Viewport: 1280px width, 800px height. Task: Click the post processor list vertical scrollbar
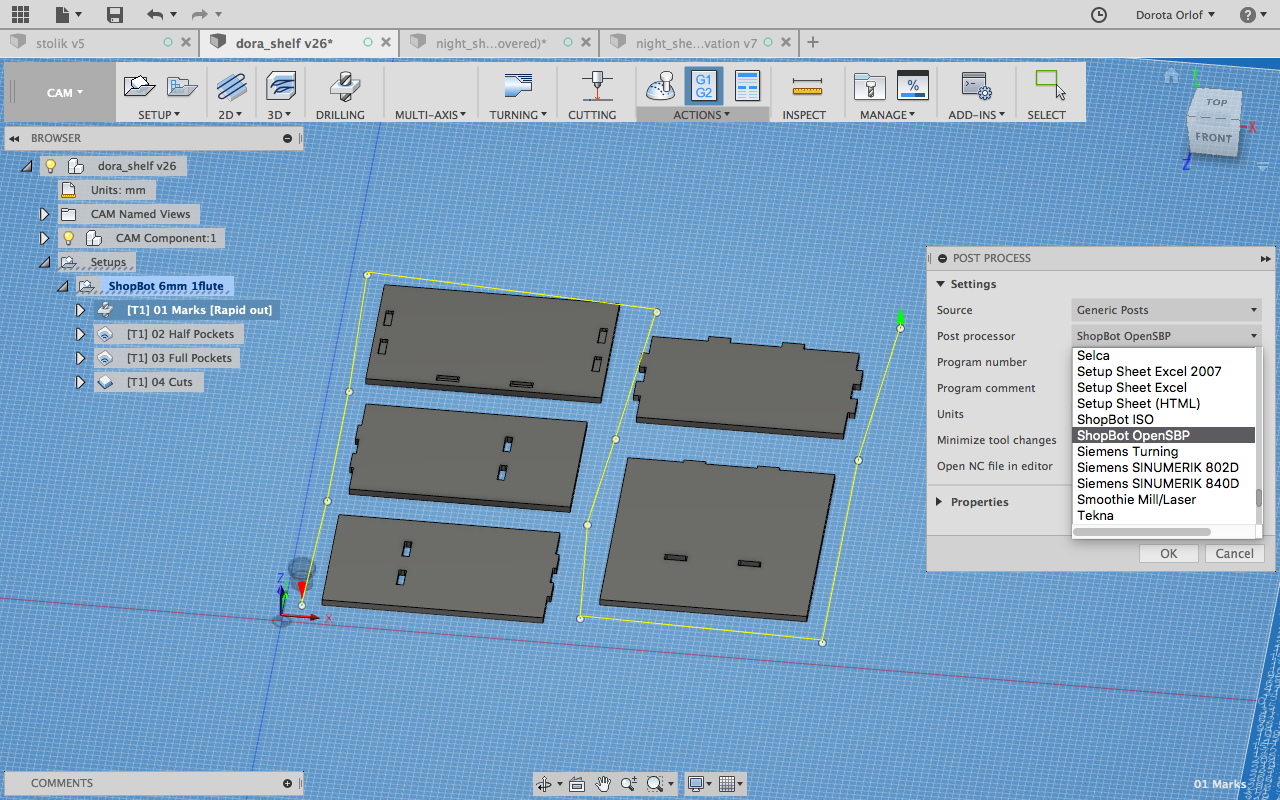pos(1259,497)
